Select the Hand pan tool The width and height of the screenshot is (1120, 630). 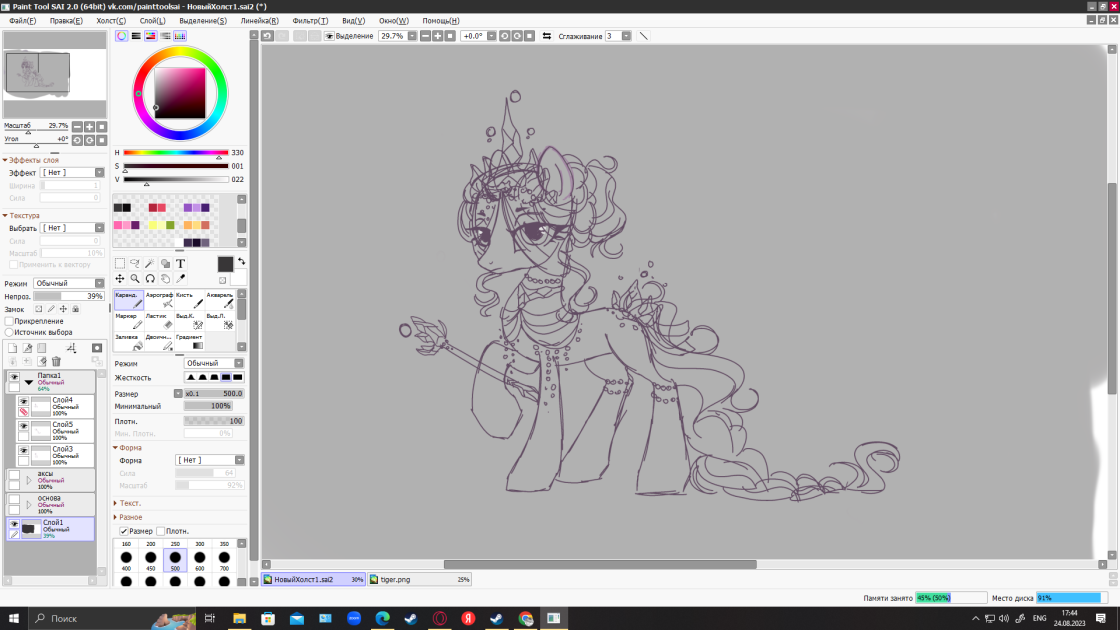[x=165, y=279]
